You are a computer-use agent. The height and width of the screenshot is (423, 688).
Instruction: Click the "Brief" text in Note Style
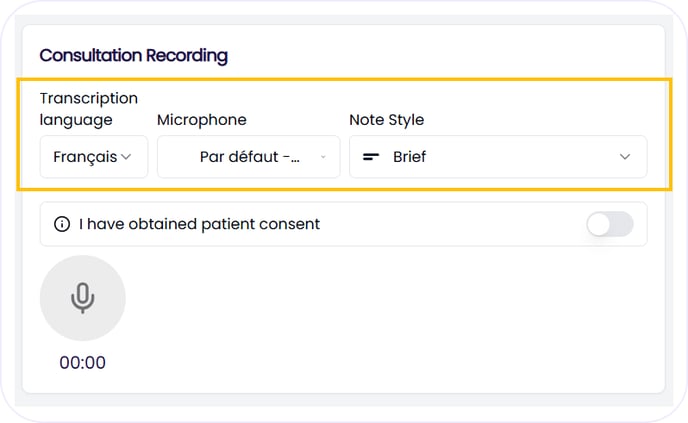tap(410, 157)
